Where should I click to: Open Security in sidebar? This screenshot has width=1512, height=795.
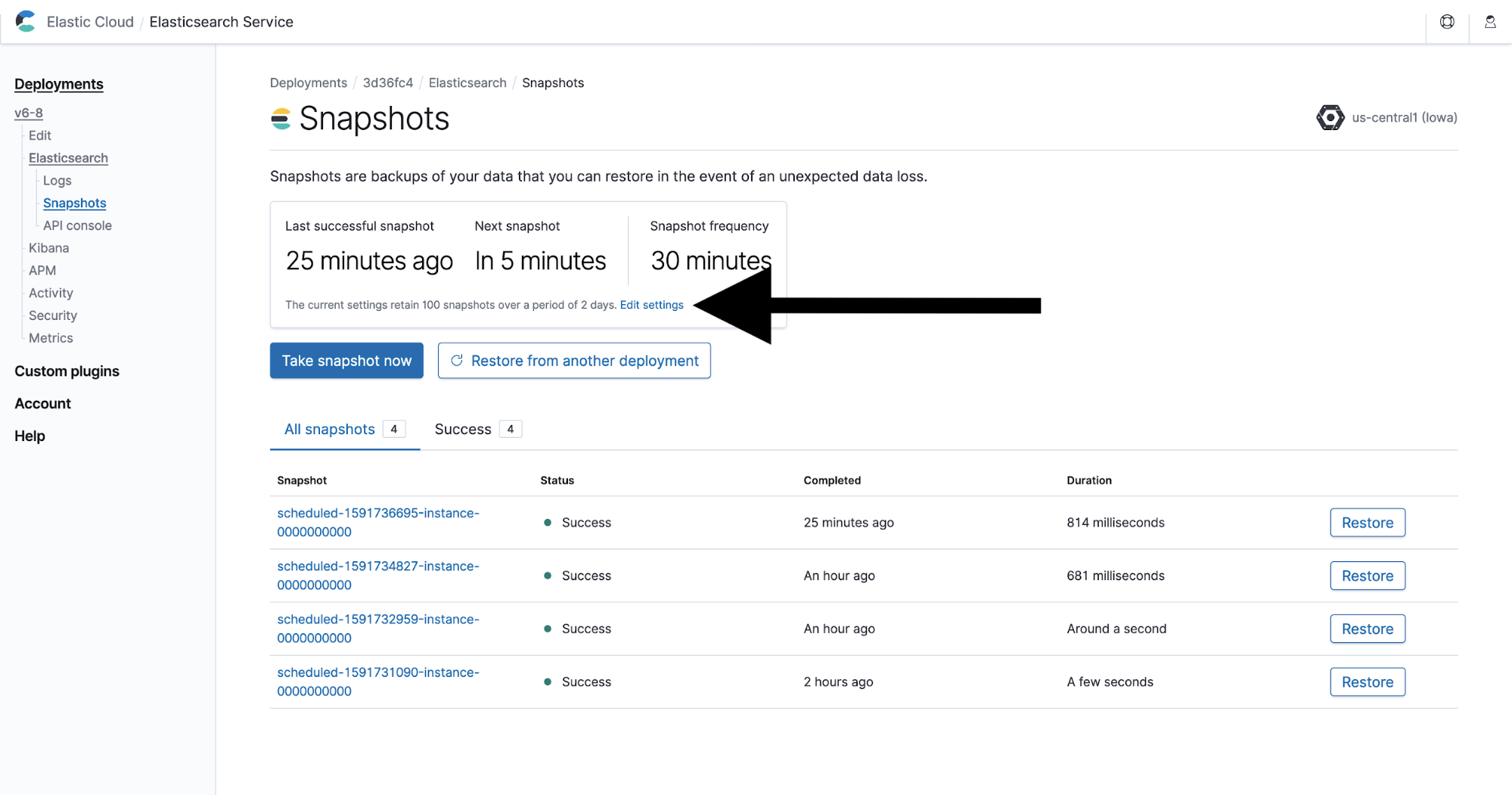[x=53, y=315]
